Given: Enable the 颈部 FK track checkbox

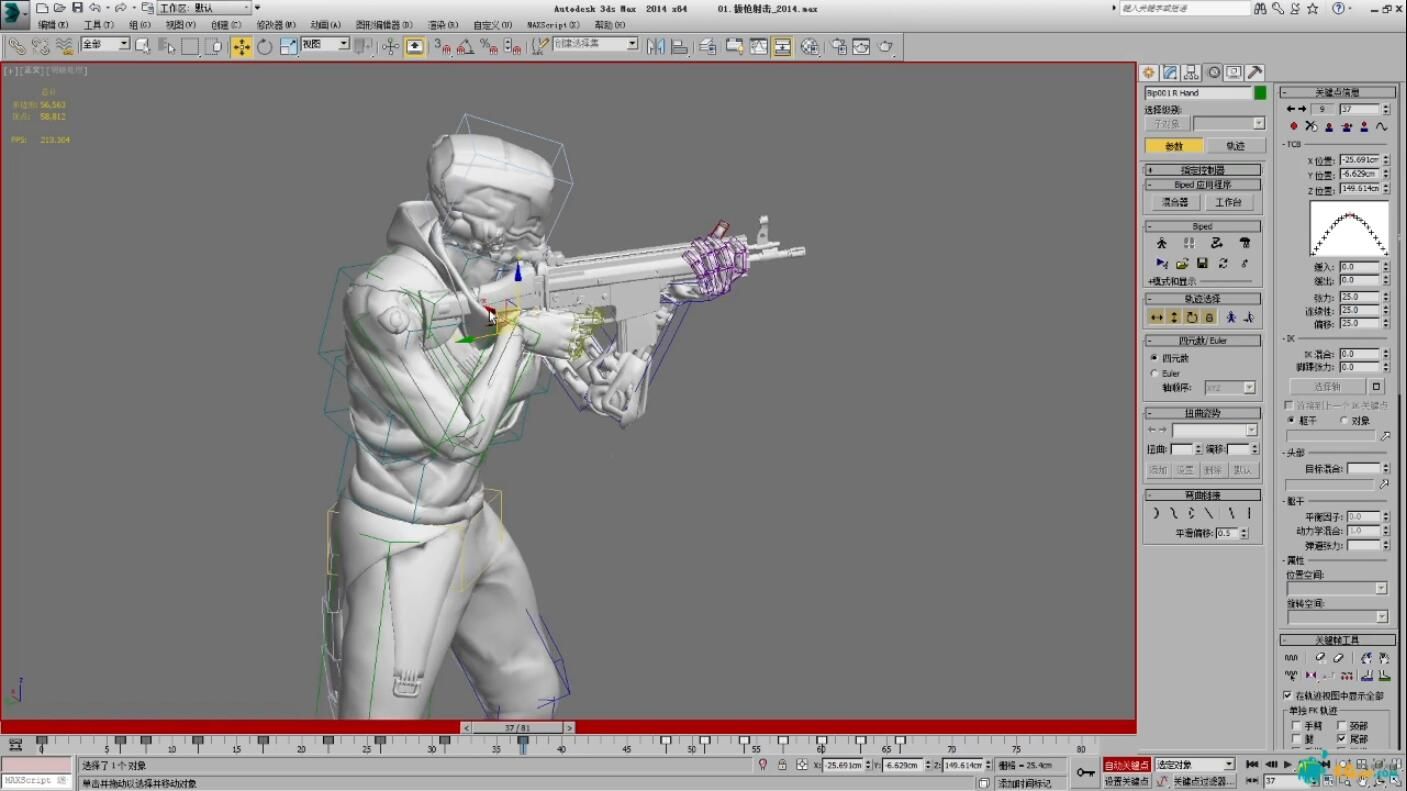Looking at the screenshot, I should pyautogui.click(x=1342, y=726).
